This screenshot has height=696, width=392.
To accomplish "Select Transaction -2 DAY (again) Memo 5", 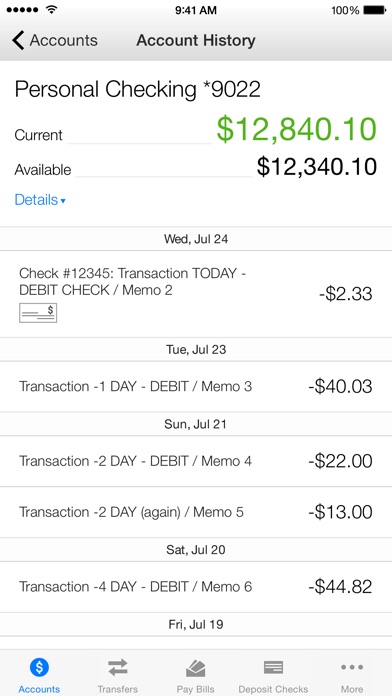I will (196, 512).
